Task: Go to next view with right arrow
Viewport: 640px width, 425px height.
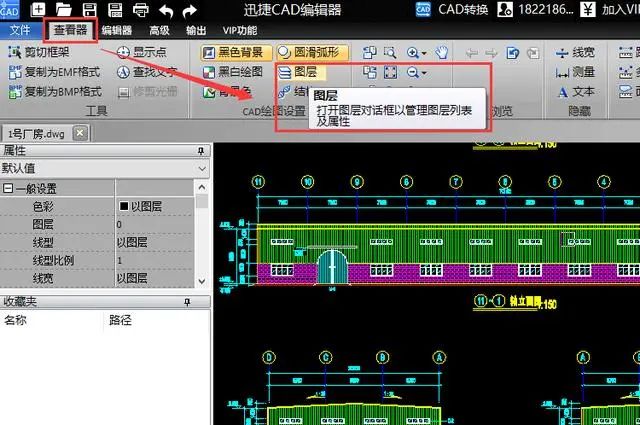Action: (x=491, y=53)
